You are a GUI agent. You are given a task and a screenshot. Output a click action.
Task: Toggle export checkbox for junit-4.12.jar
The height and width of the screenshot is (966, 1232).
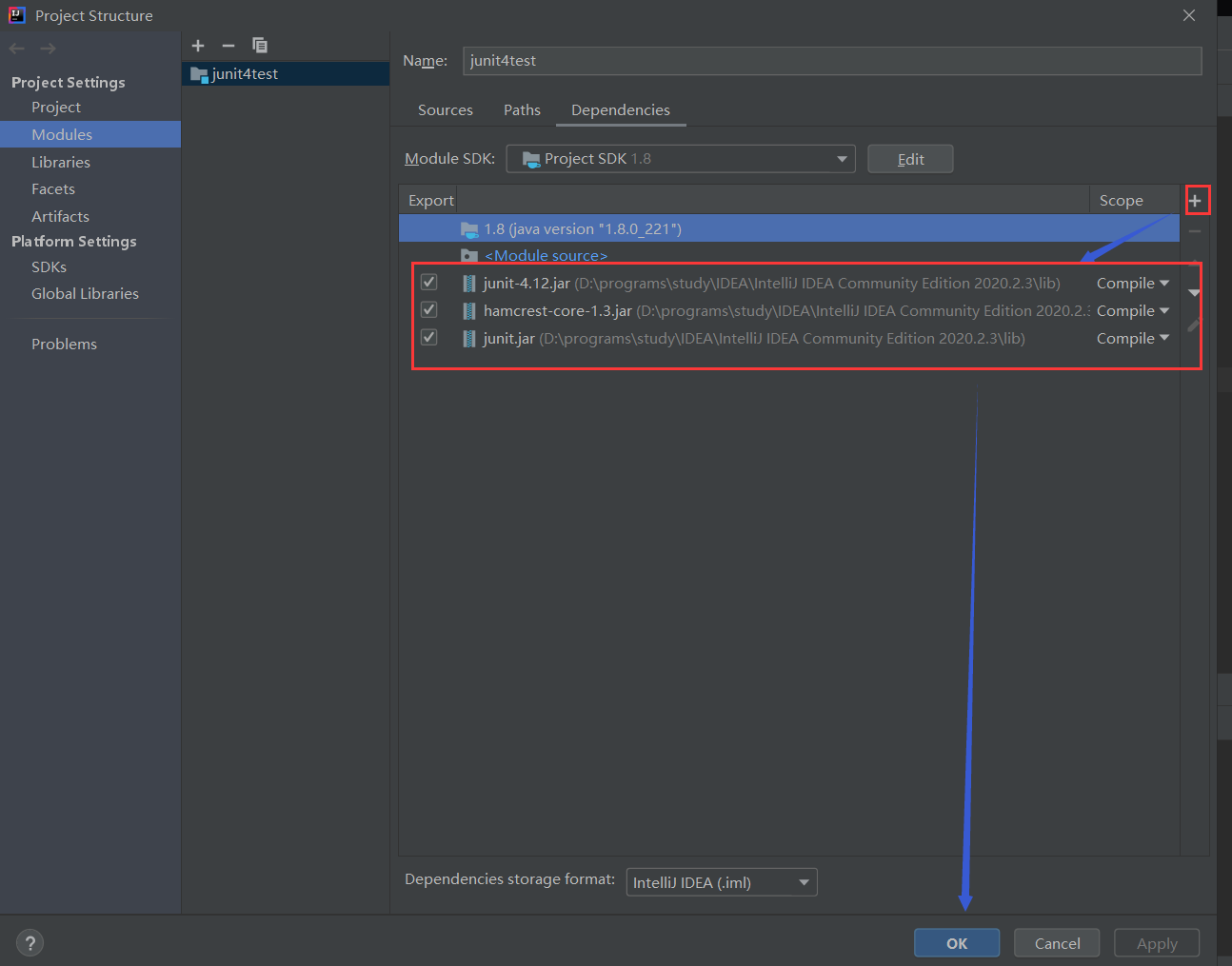(429, 283)
